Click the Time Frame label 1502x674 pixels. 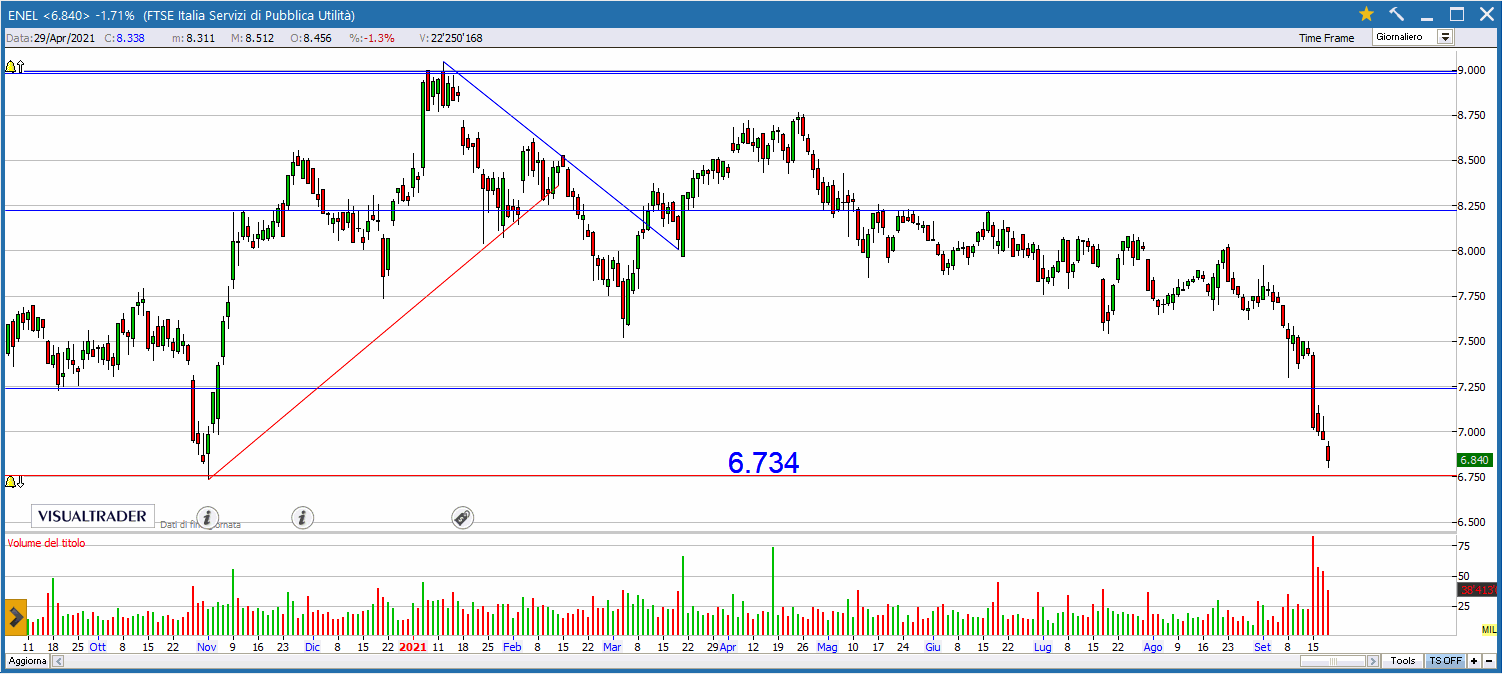tap(1326, 38)
